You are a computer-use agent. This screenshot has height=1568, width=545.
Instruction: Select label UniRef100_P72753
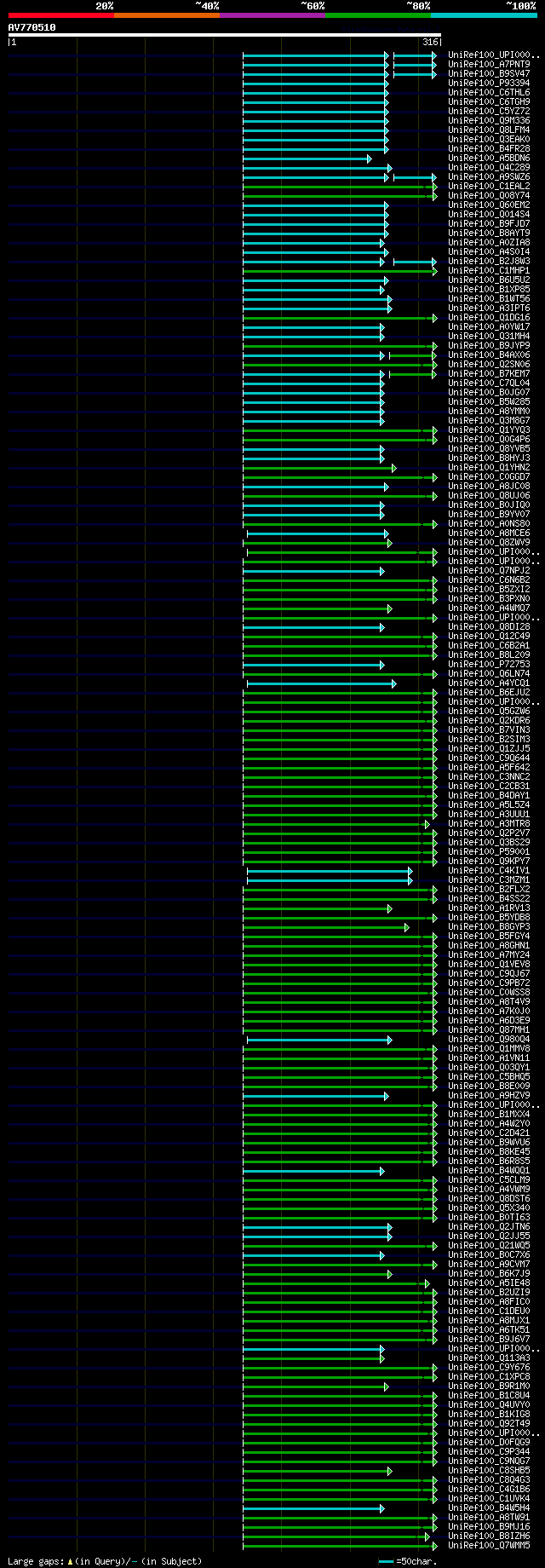[x=489, y=665]
